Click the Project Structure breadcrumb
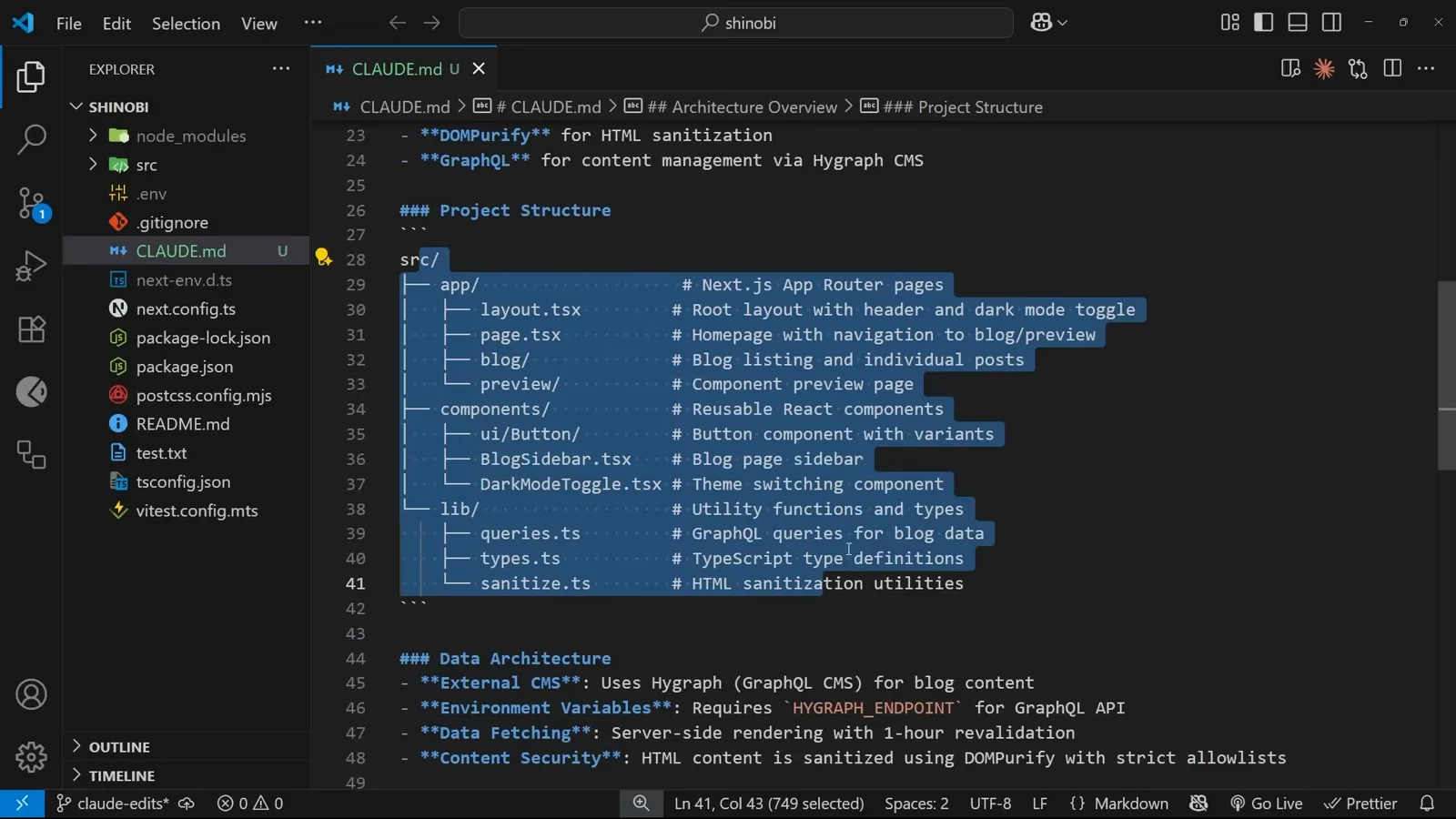 coord(952,107)
